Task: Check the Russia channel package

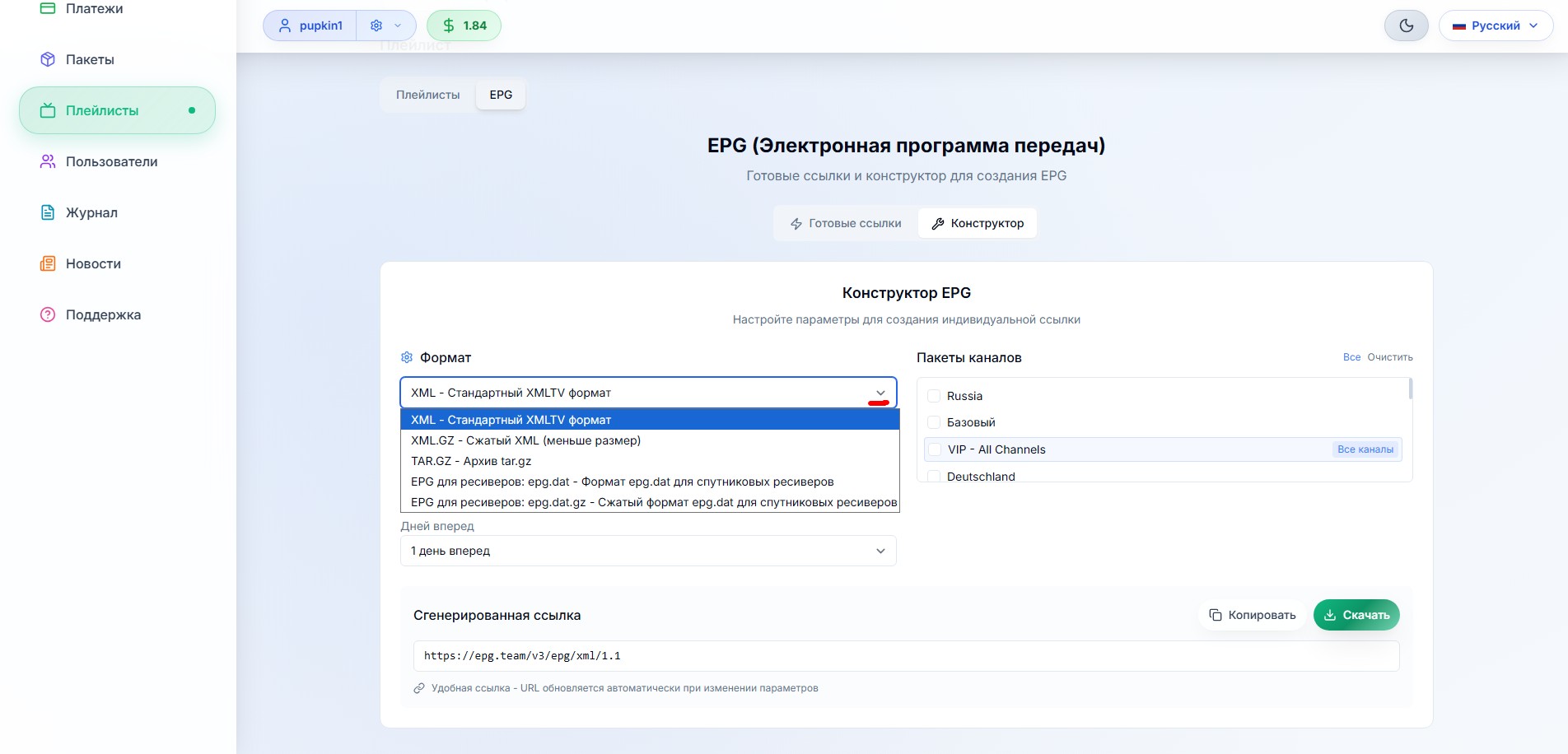Action: tap(934, 396)
